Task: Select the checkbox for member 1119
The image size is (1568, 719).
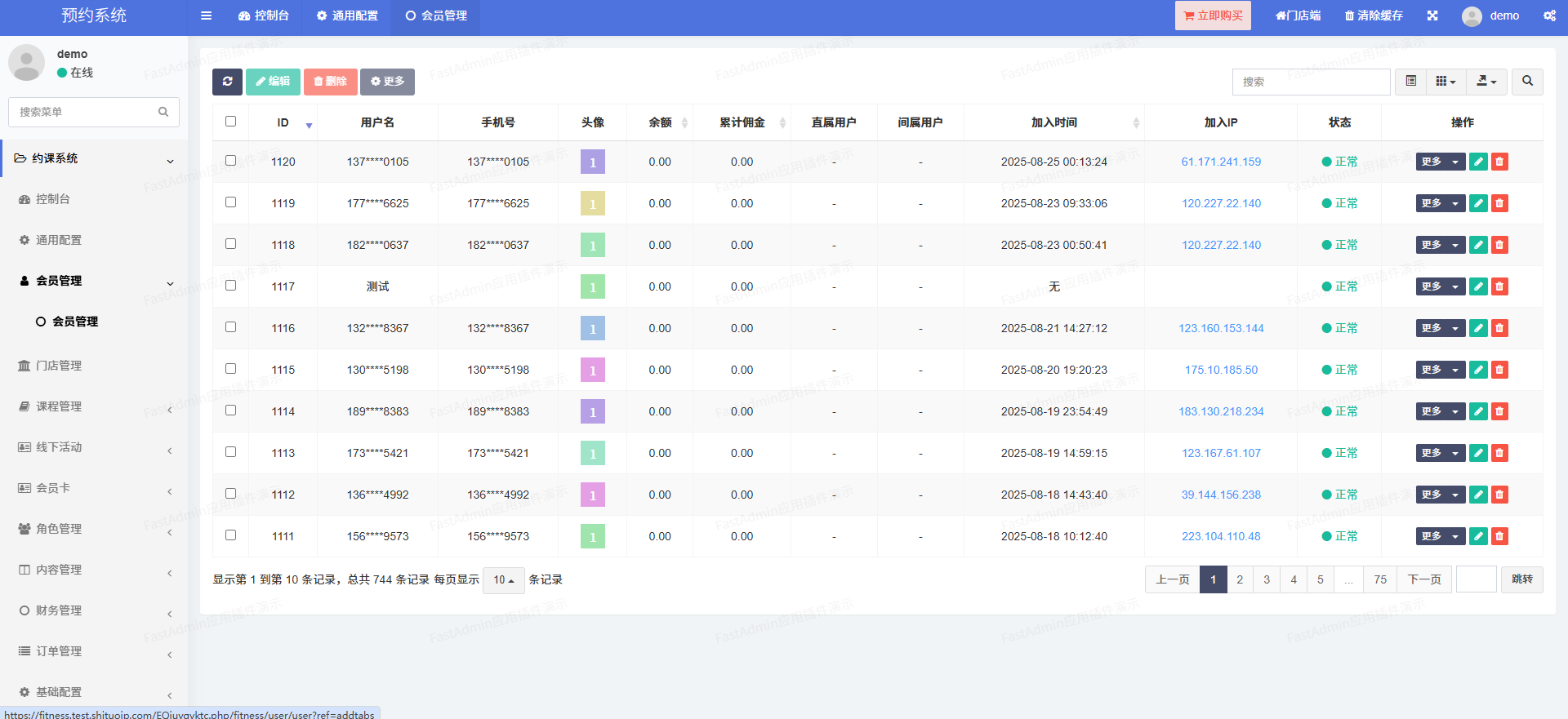Action: (230, 202)
